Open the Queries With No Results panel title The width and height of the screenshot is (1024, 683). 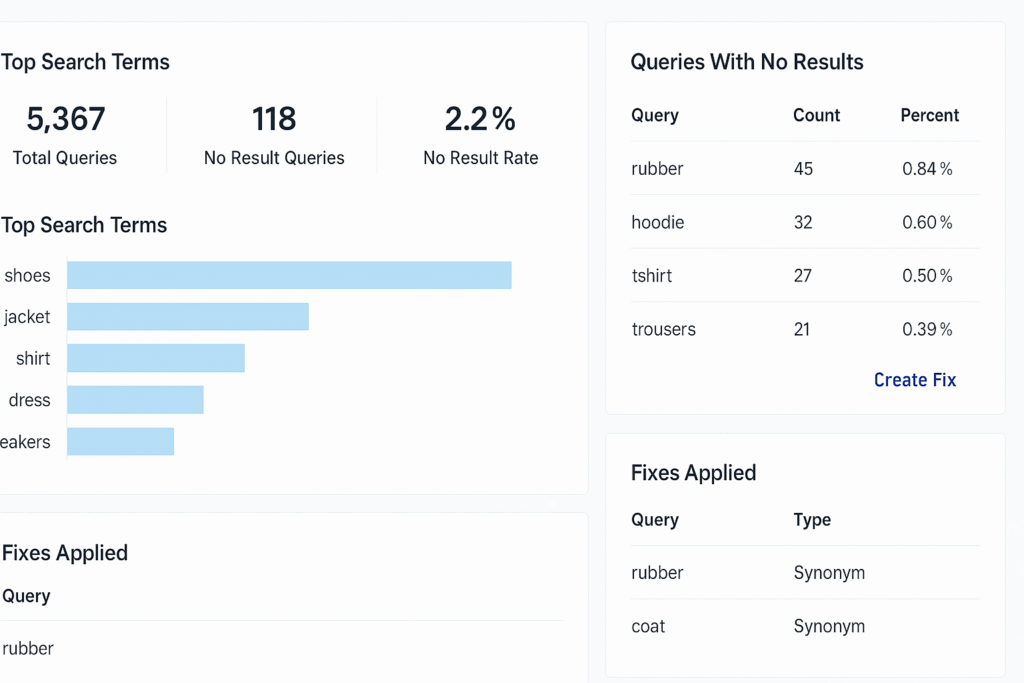(747, 62)
